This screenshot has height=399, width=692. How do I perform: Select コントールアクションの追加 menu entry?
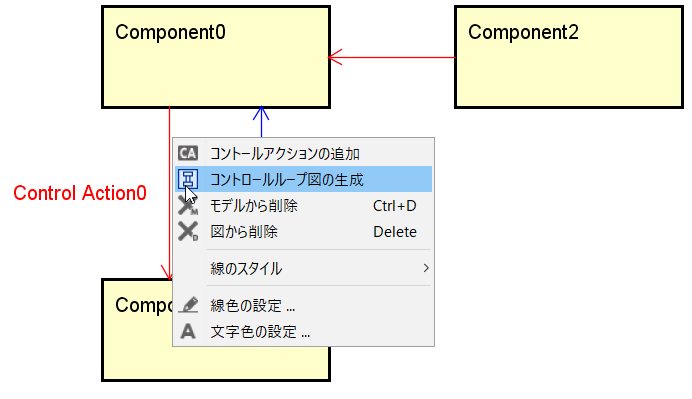click(303, 154)
